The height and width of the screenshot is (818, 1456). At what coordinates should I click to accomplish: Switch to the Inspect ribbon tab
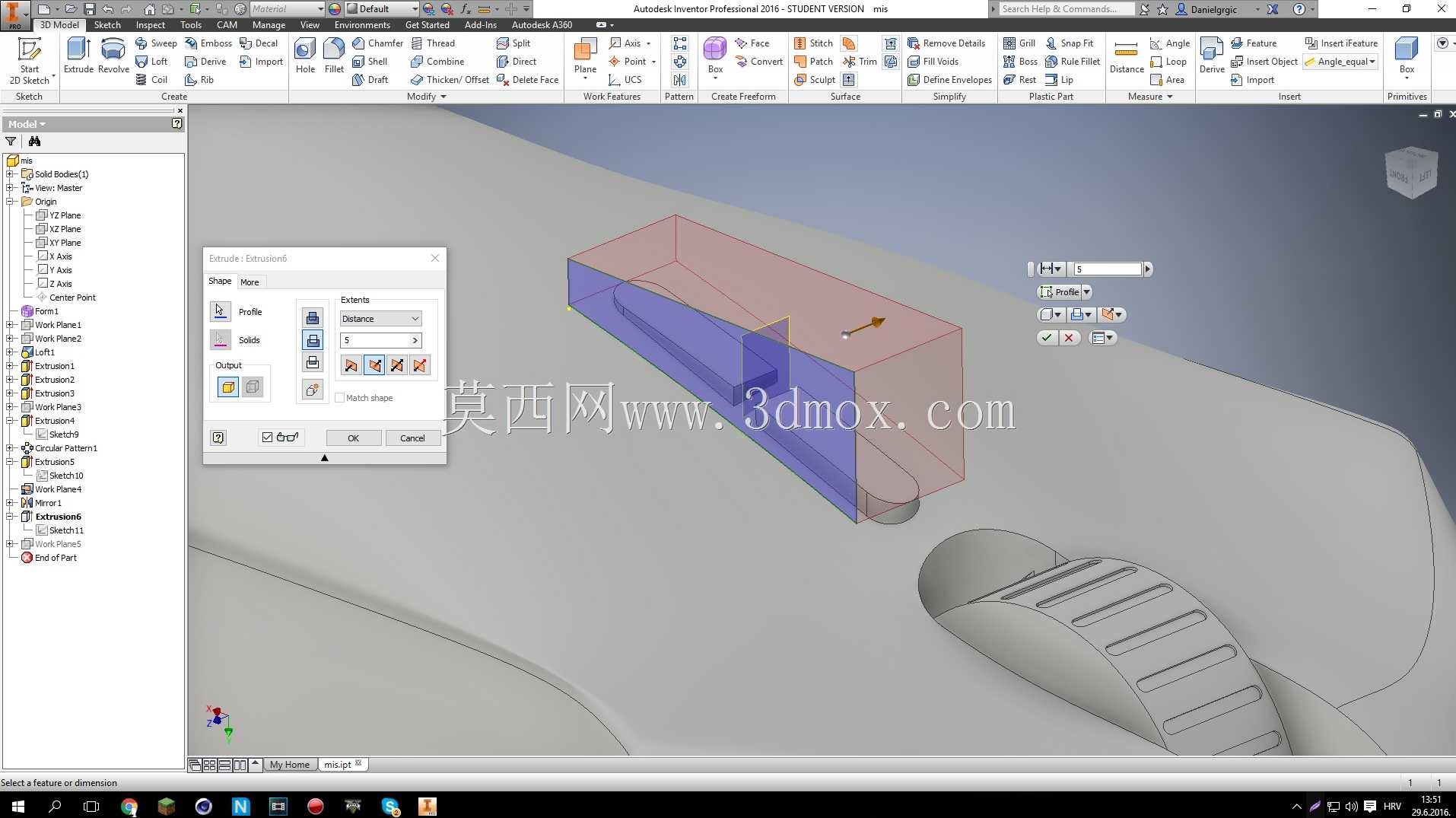(150, 25)
